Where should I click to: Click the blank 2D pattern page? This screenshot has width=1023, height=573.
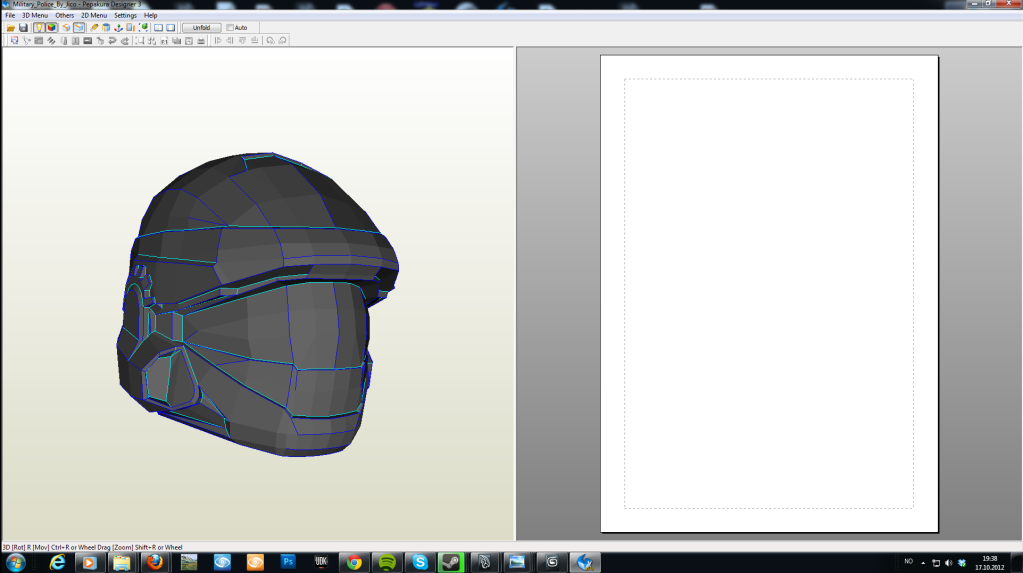tap(769, 294)
